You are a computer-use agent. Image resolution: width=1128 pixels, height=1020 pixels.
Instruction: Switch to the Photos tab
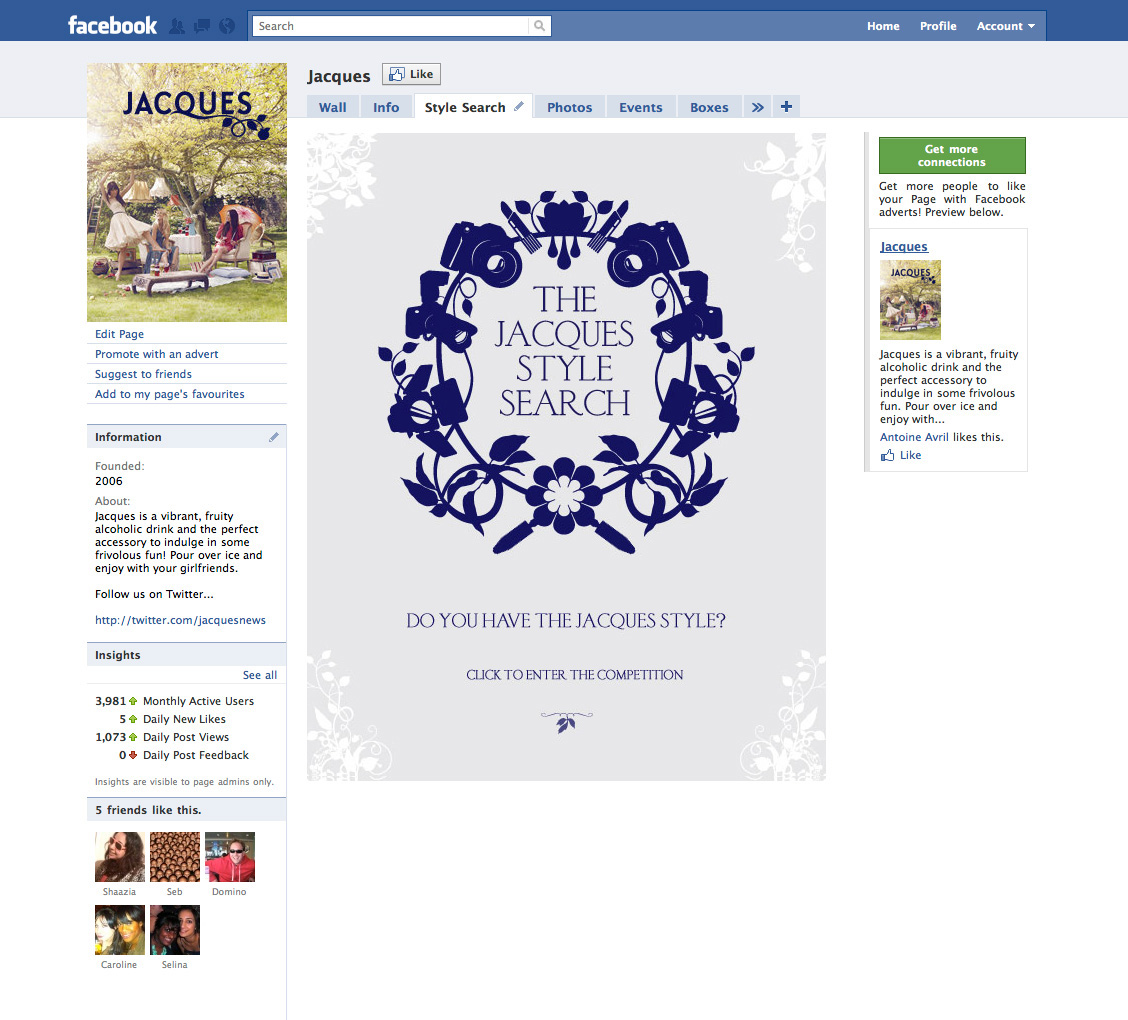coord(569,107)
